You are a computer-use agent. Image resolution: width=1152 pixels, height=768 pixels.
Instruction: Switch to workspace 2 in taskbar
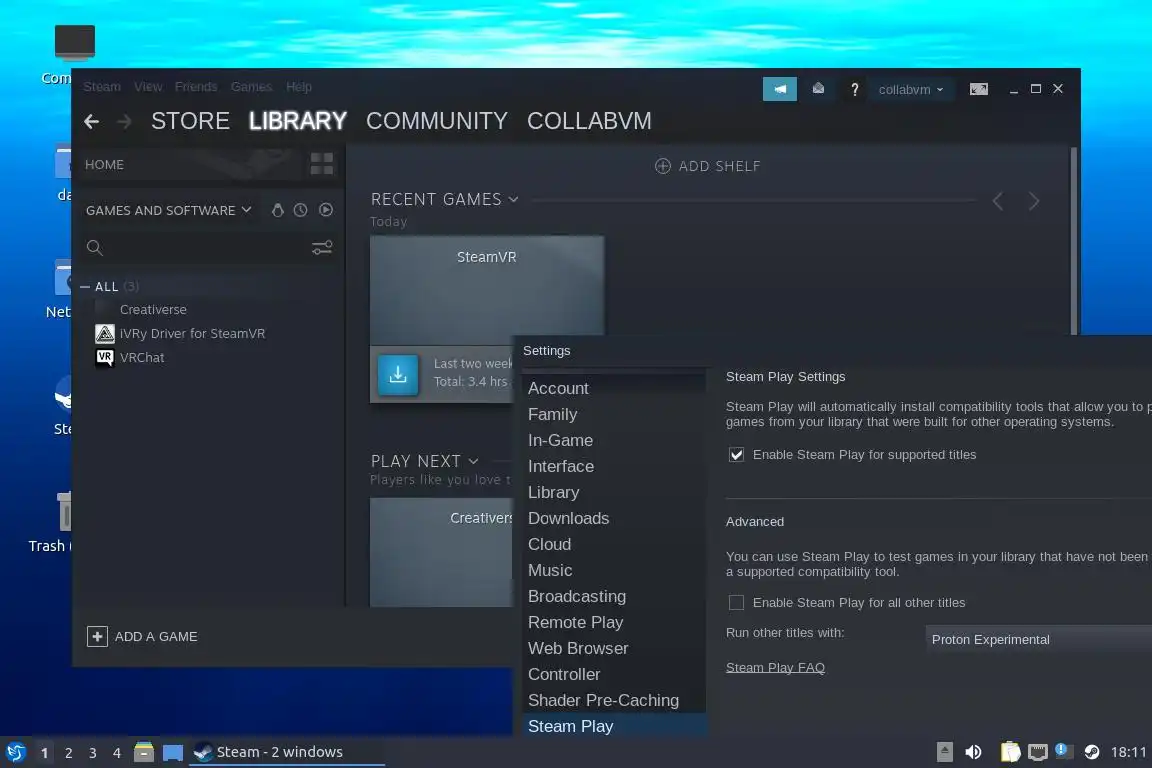point(68,753)
